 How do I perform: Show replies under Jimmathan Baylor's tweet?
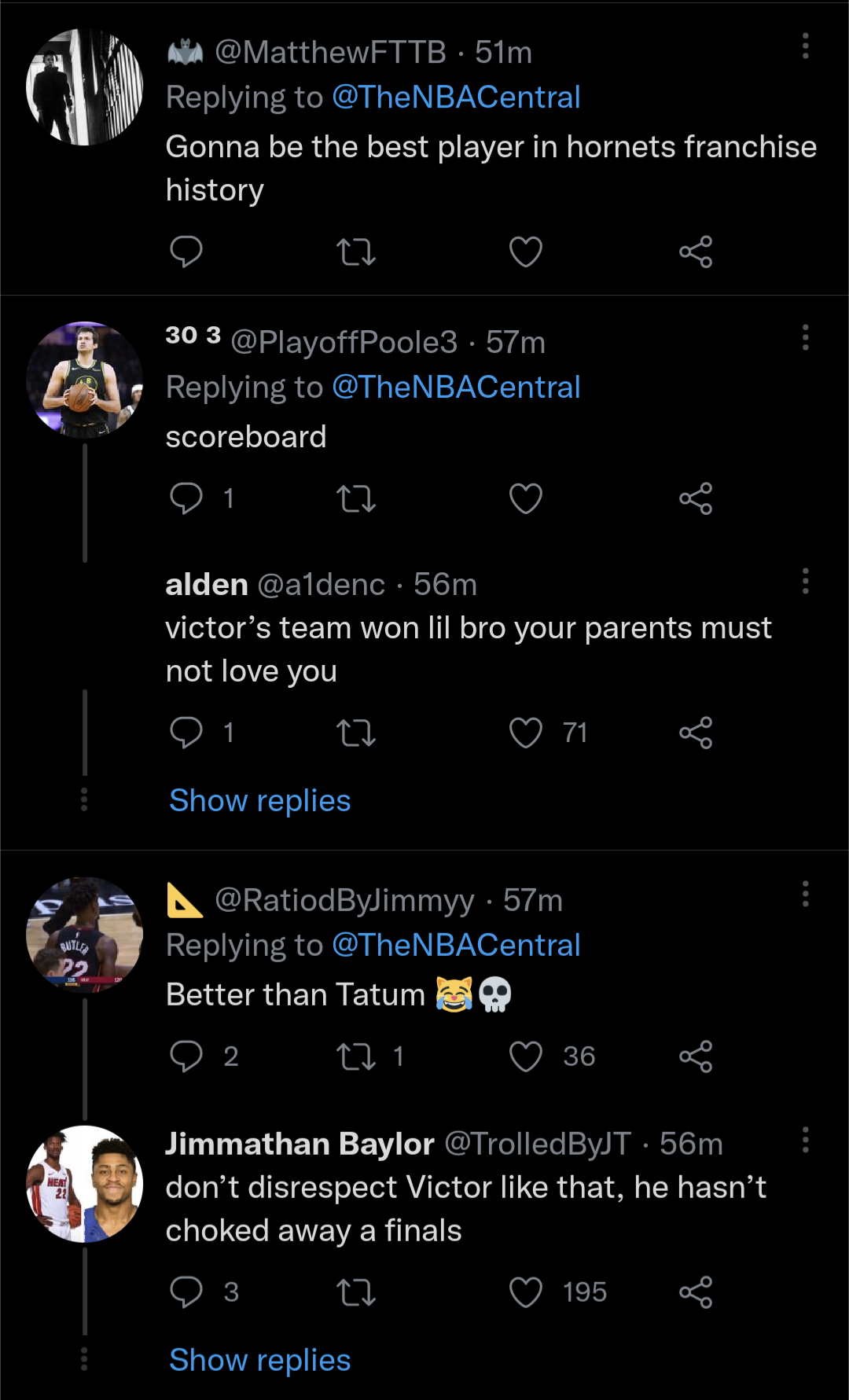point(259,1361)
